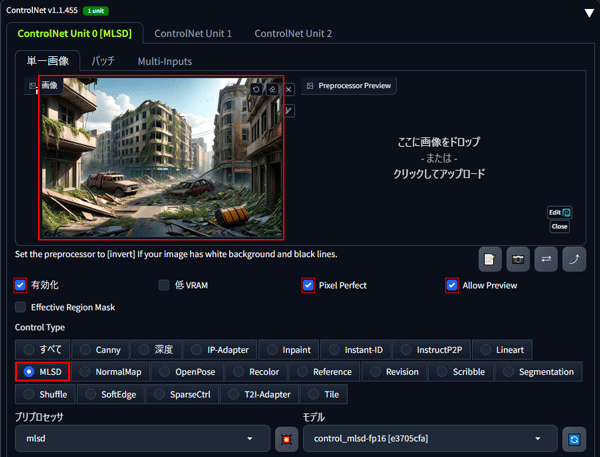Select the SoftEdge control type
This screenshot has height=457, width=600.
click(111, 394)
